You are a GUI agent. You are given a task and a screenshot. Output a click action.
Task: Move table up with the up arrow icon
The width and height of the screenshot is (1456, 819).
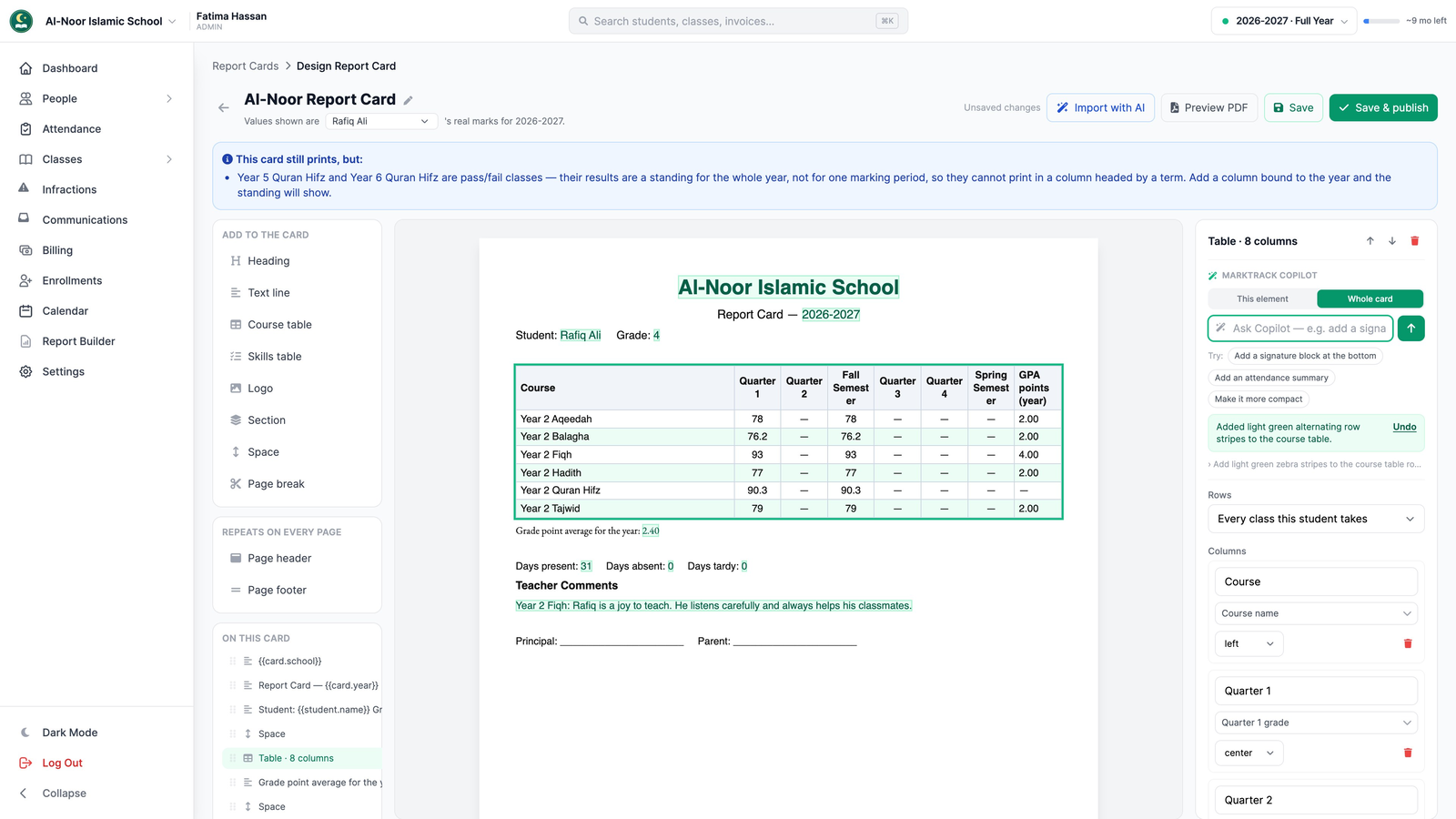coord(1370,241)
